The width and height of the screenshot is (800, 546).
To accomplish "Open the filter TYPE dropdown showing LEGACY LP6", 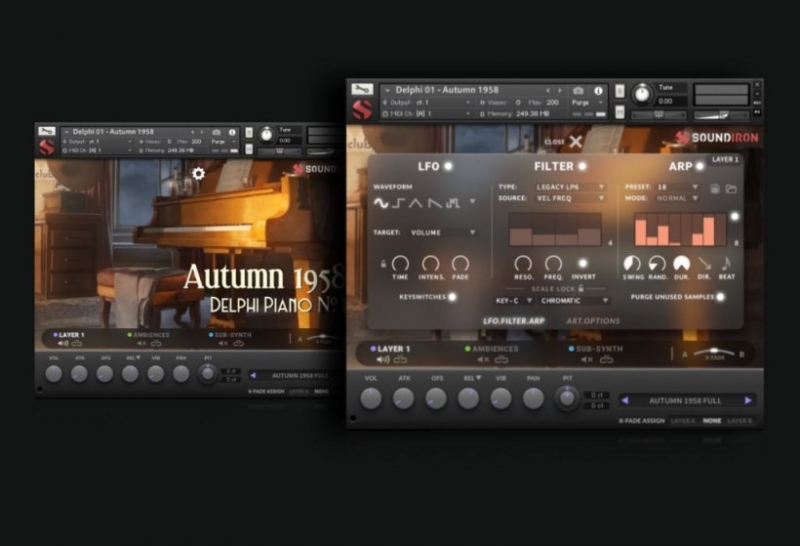I will pos(570,187).
